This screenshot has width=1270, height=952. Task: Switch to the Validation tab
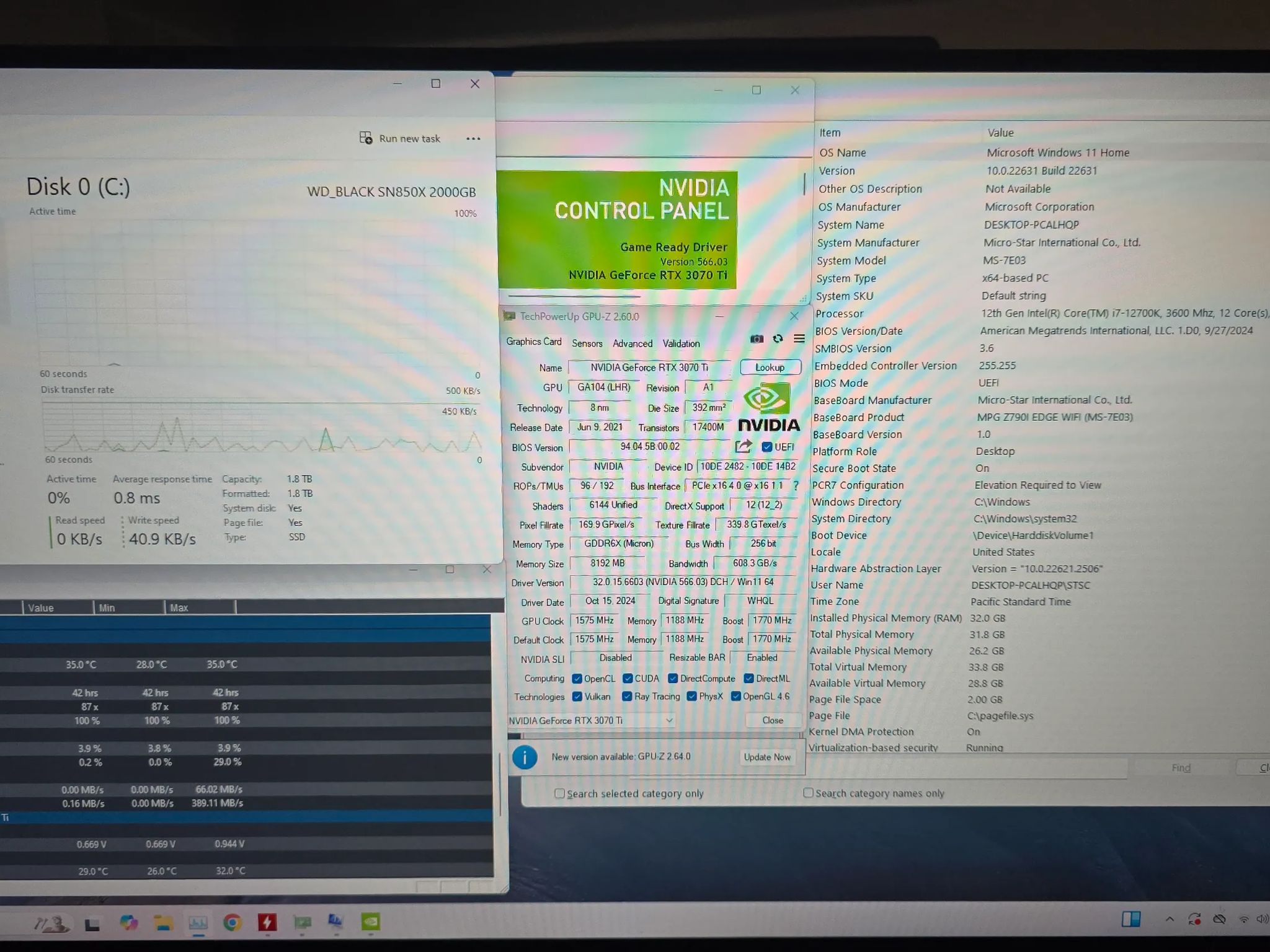click(x=681, y=343)
